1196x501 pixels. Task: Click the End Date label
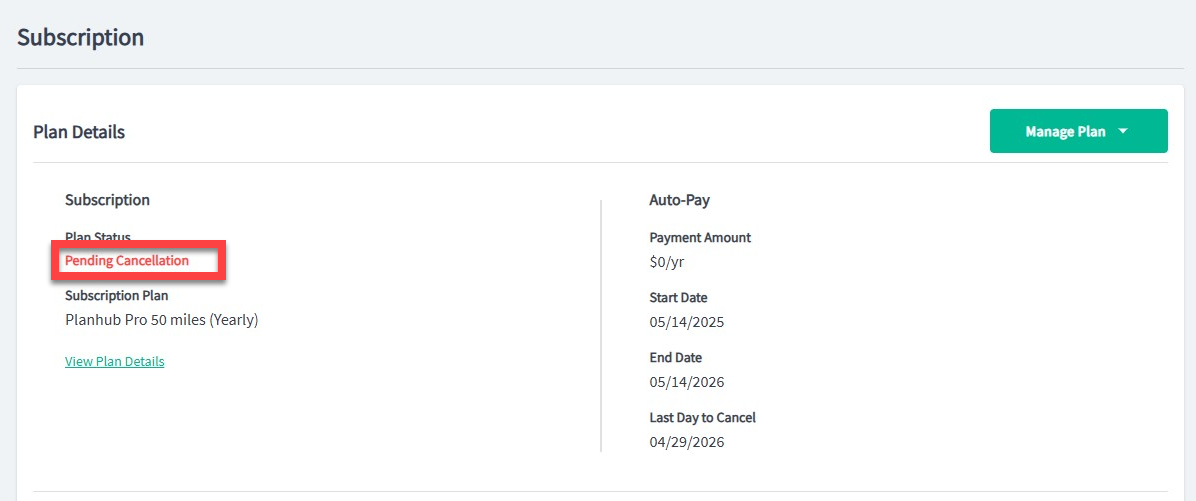click(x=676, y=357)
